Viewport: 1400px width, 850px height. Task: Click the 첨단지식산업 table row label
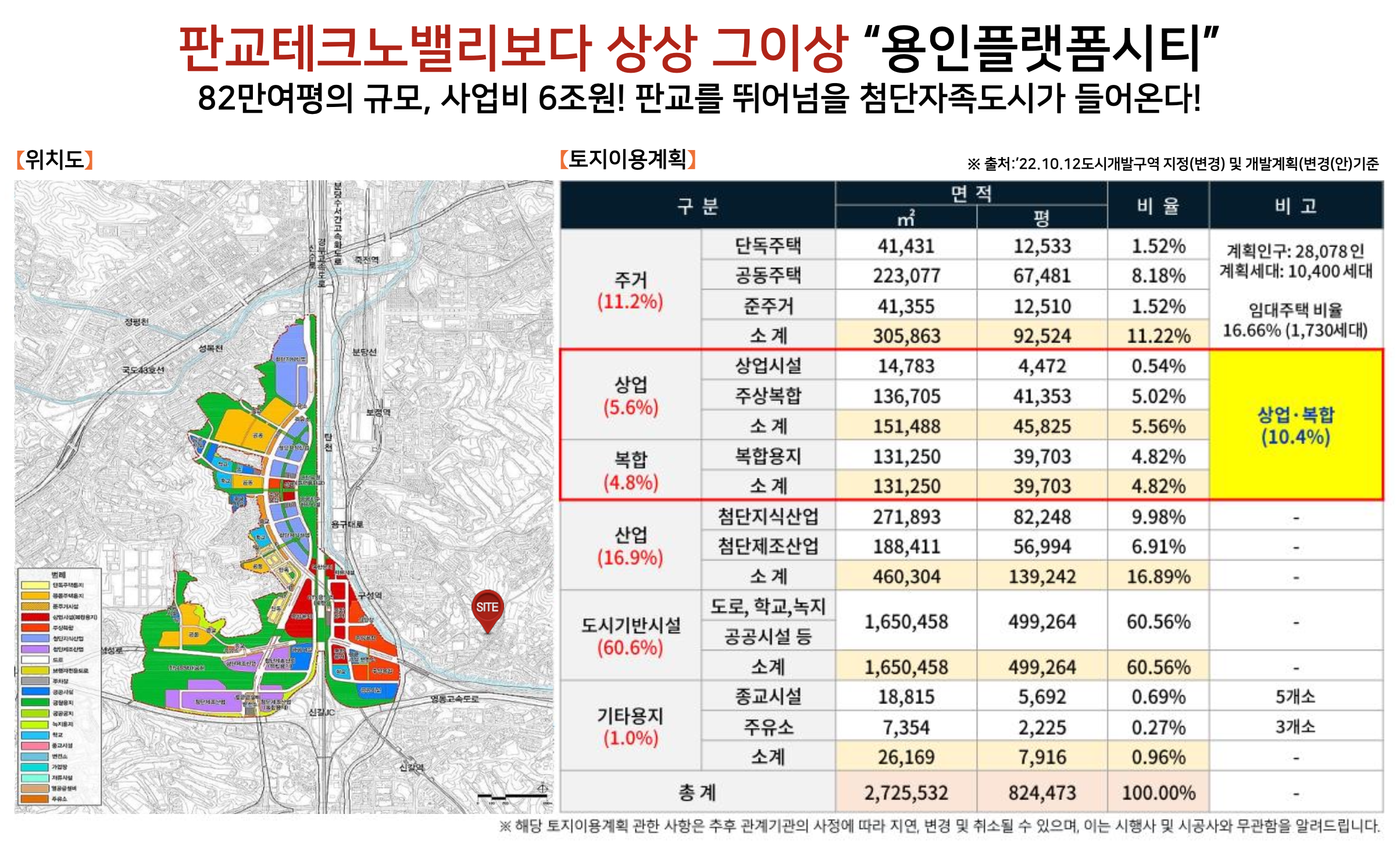point(768,516)
